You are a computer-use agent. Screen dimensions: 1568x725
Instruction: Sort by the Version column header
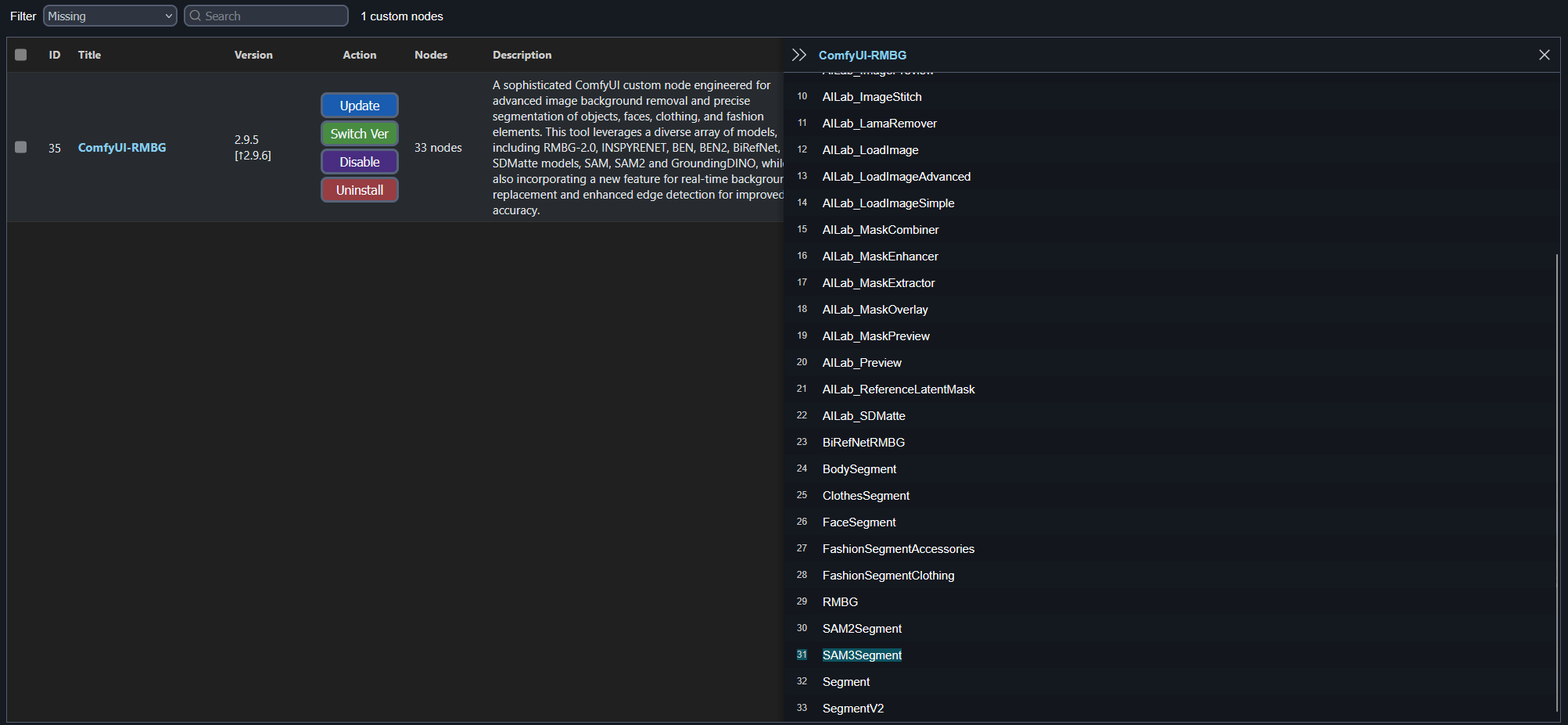(253, 55)
